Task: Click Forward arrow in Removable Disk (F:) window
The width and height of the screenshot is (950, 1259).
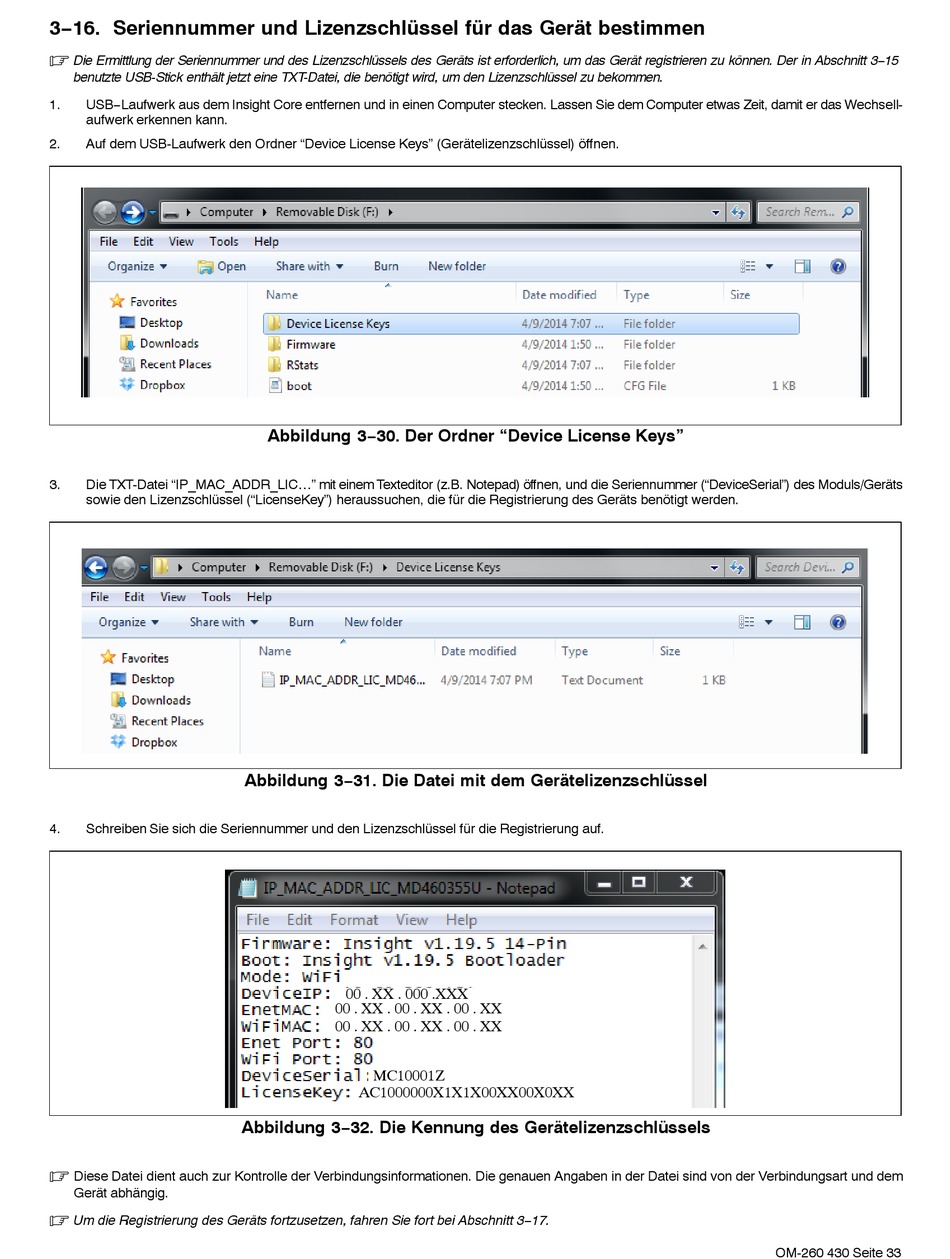Action: (132, 212)
